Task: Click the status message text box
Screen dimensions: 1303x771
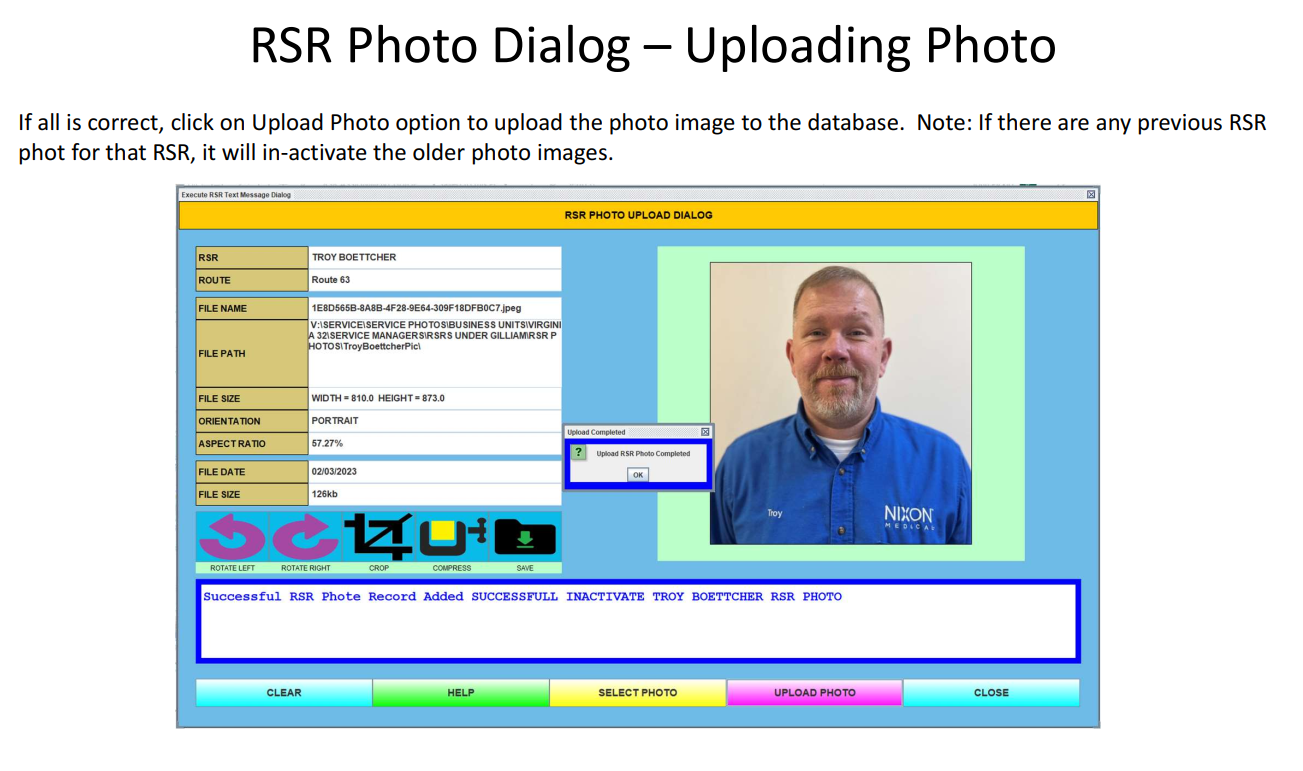Action: pyautogui.click(x=638, y=621)
